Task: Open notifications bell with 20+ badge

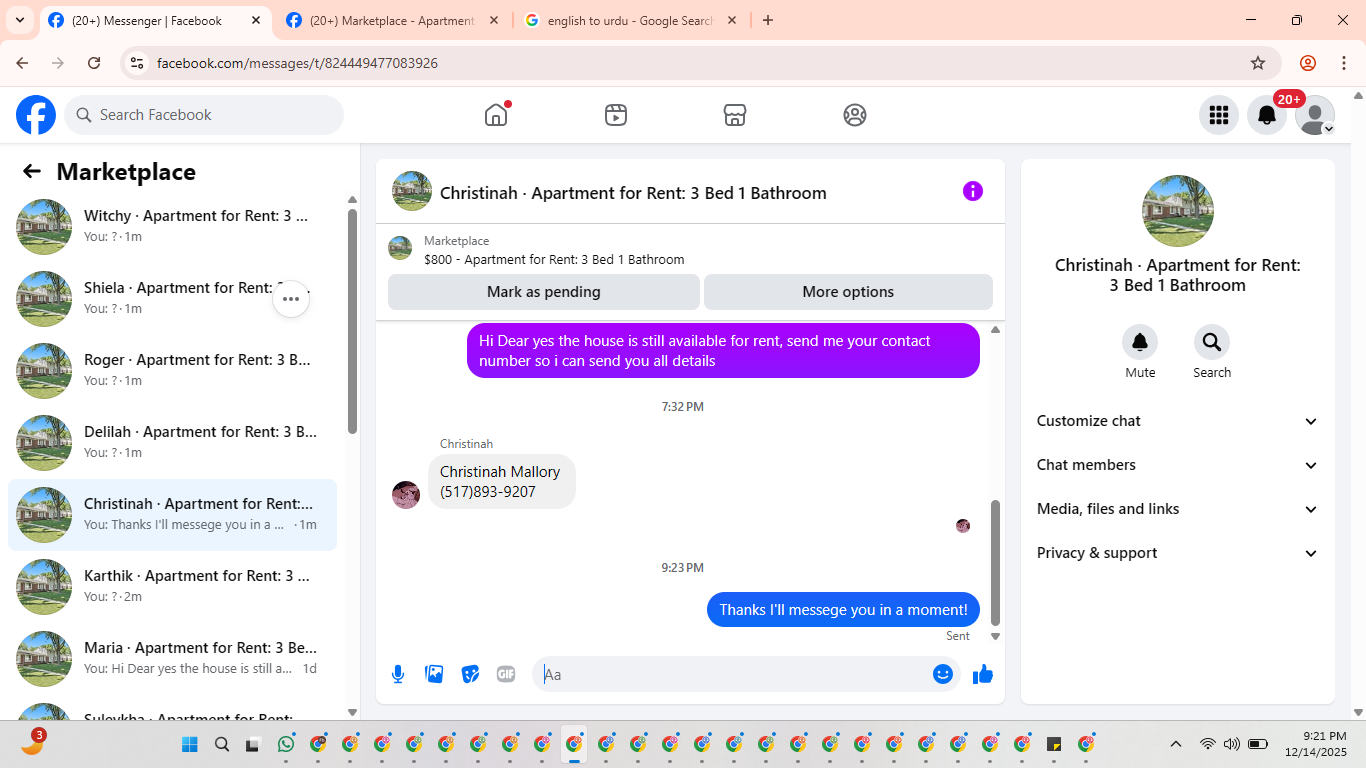Action: [1267, 115]
